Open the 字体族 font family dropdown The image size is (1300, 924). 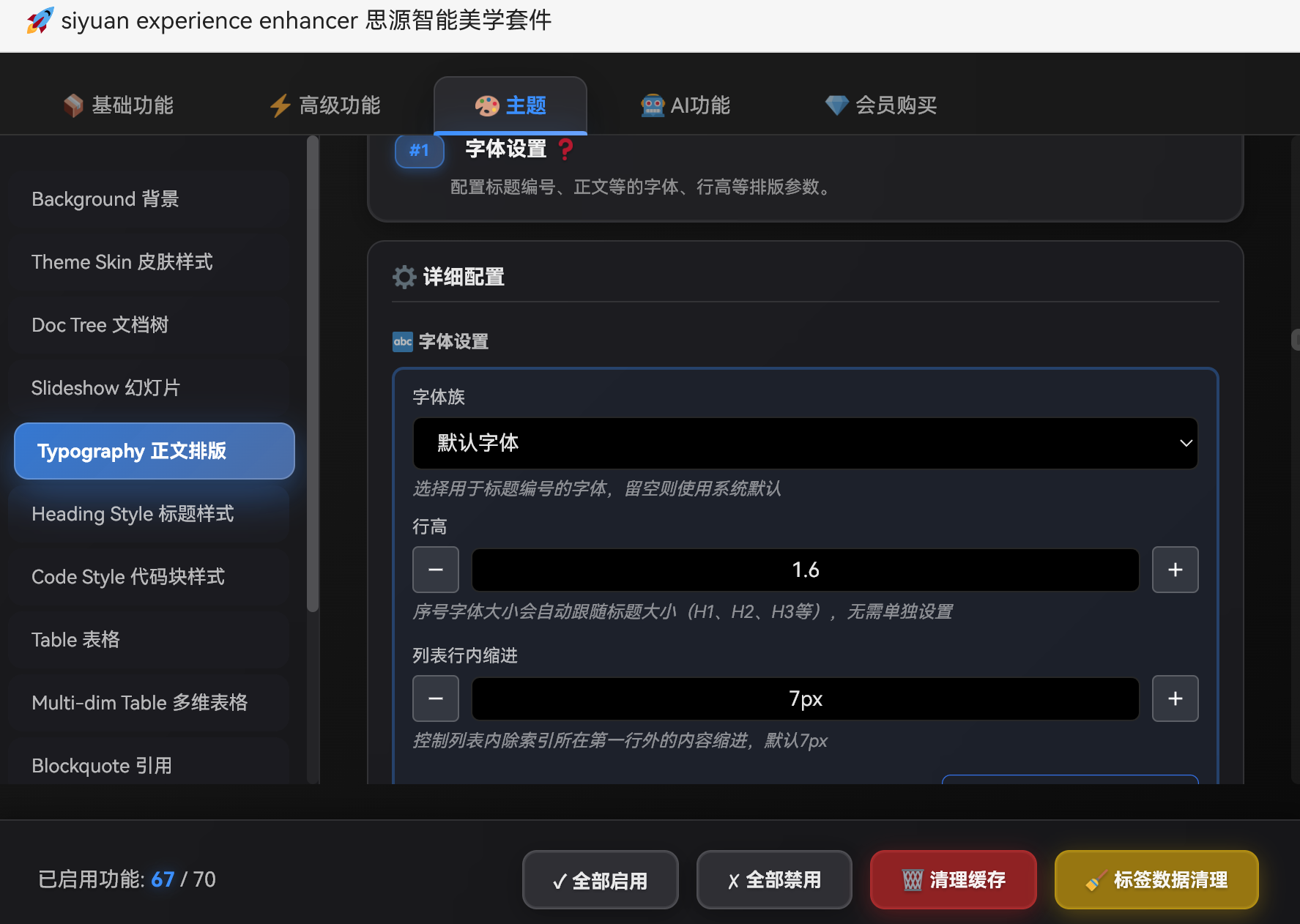click(x=806, y=443)
